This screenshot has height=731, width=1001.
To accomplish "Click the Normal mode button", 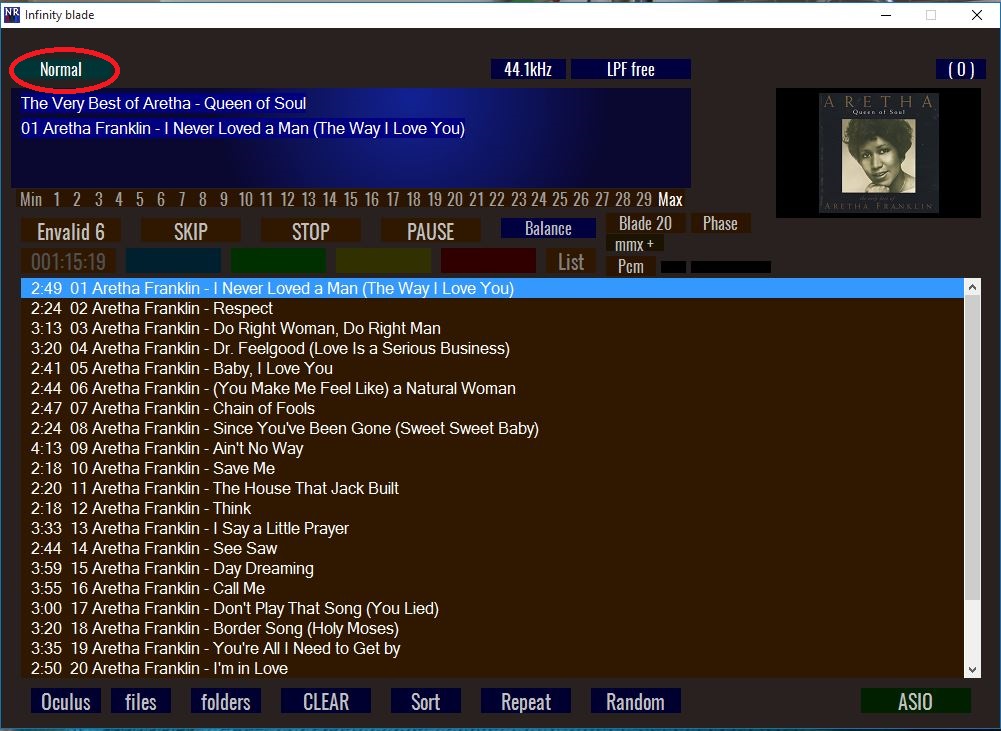I will pos(61,70).
